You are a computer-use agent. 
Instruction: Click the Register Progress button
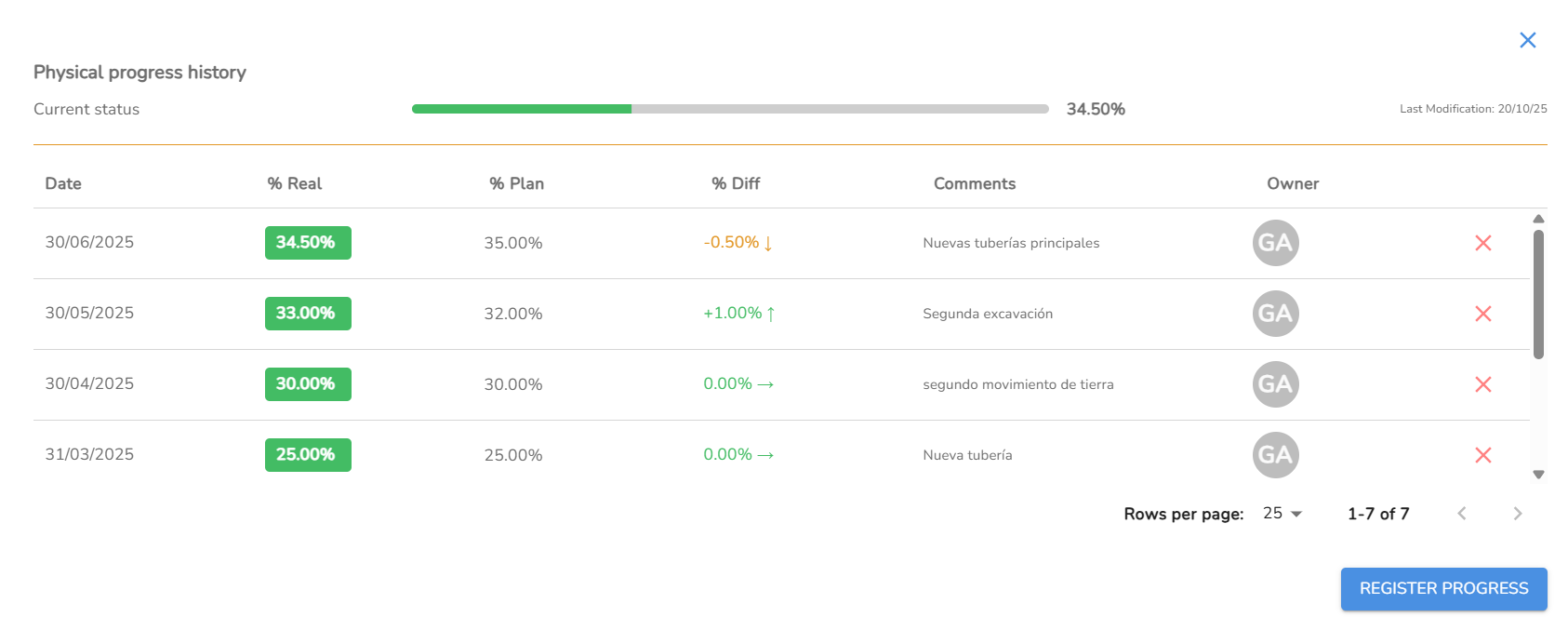[x=1443, y=588]
